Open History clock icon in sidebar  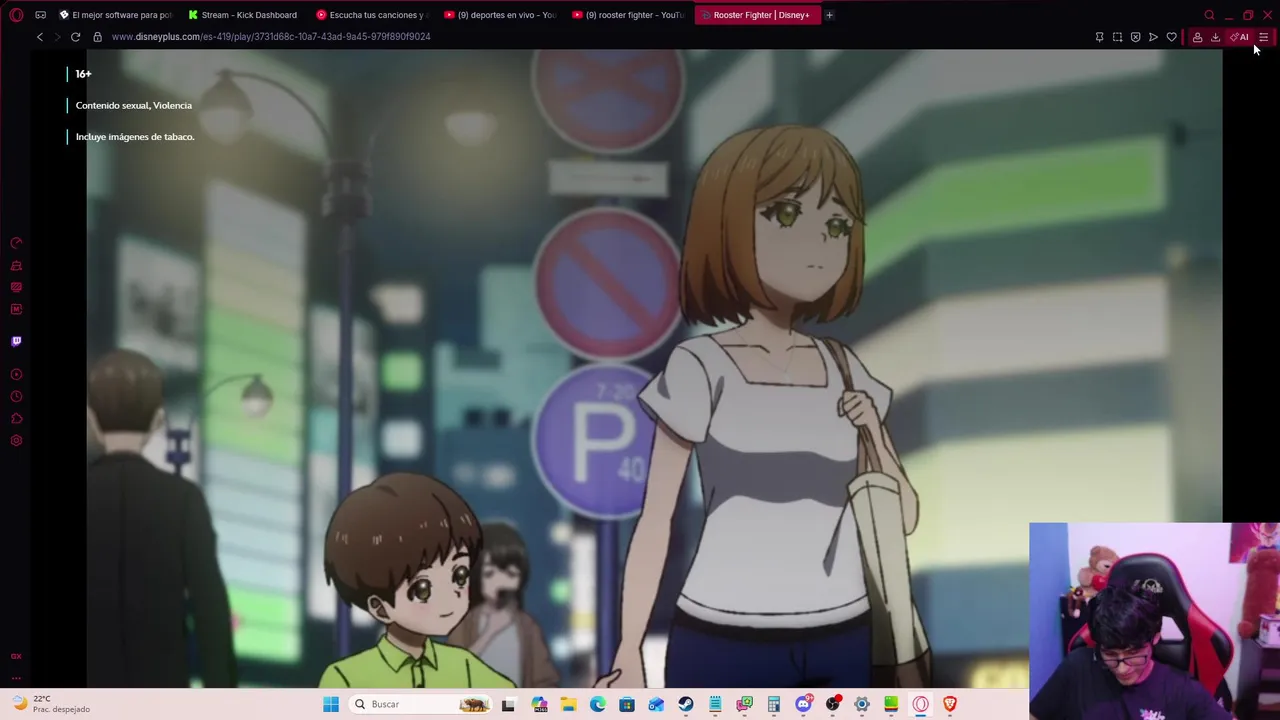coord(16,396)
